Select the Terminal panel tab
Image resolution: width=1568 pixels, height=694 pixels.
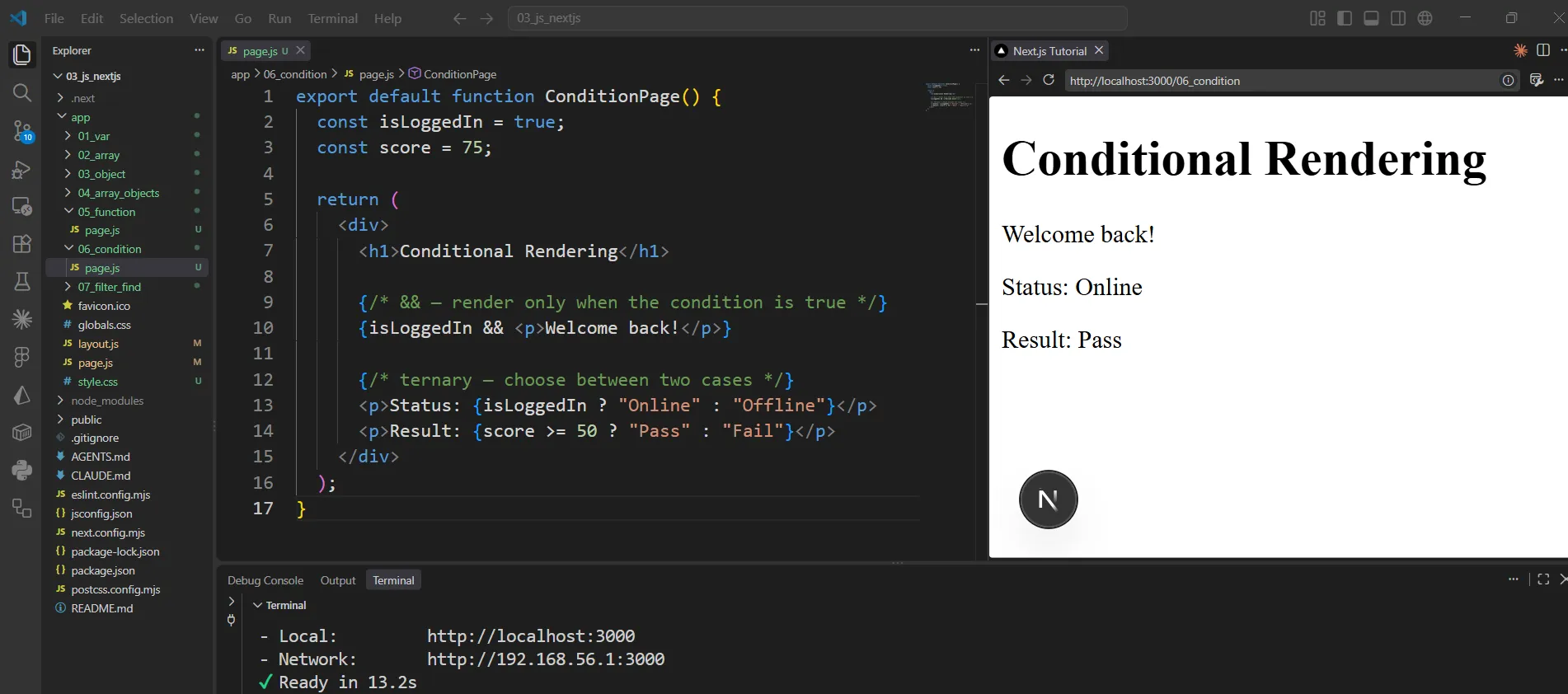pyautogui.click(x=393, y=580)
